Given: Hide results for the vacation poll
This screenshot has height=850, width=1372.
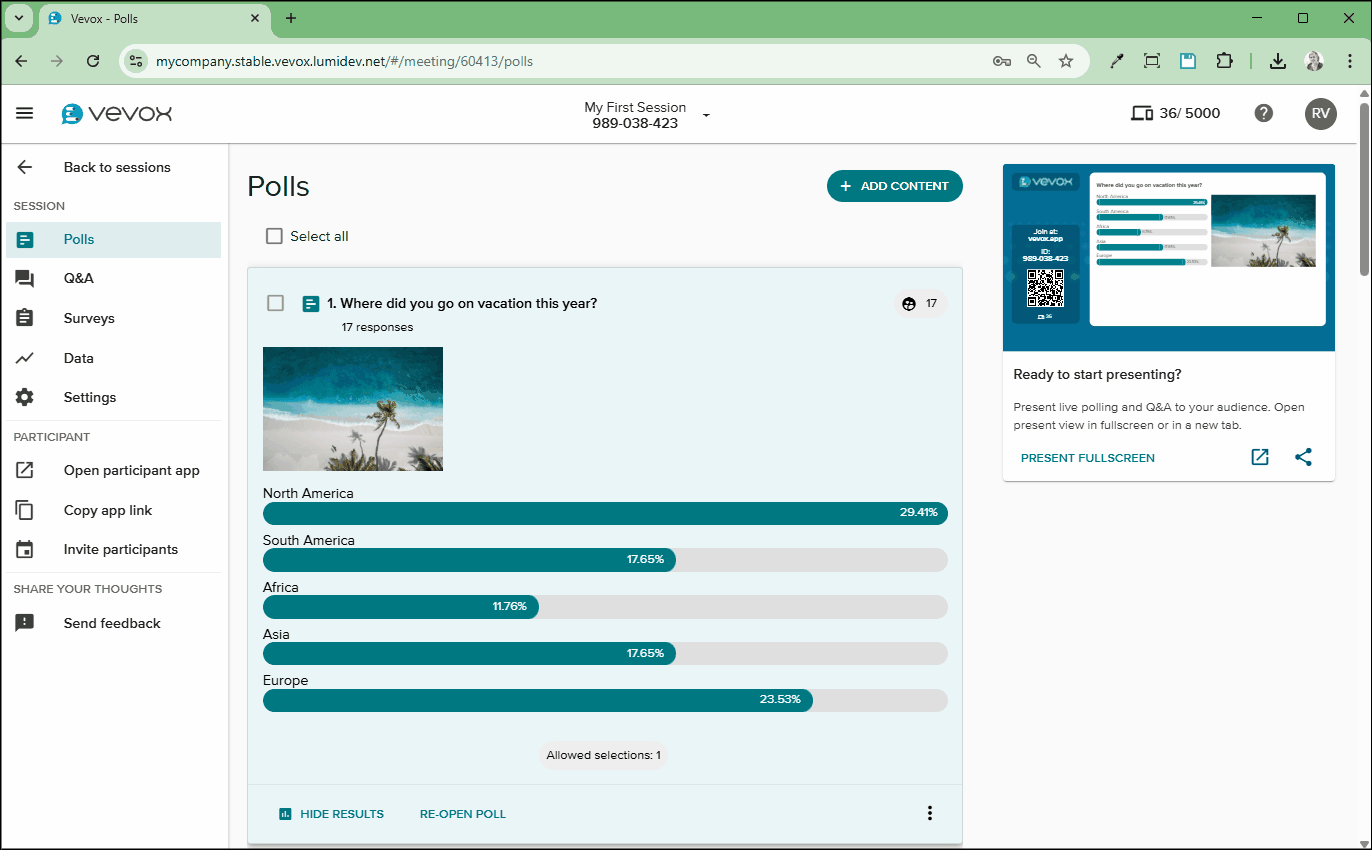Looking at the screenshot, I should pyautogui.click(x=331, y=814).
